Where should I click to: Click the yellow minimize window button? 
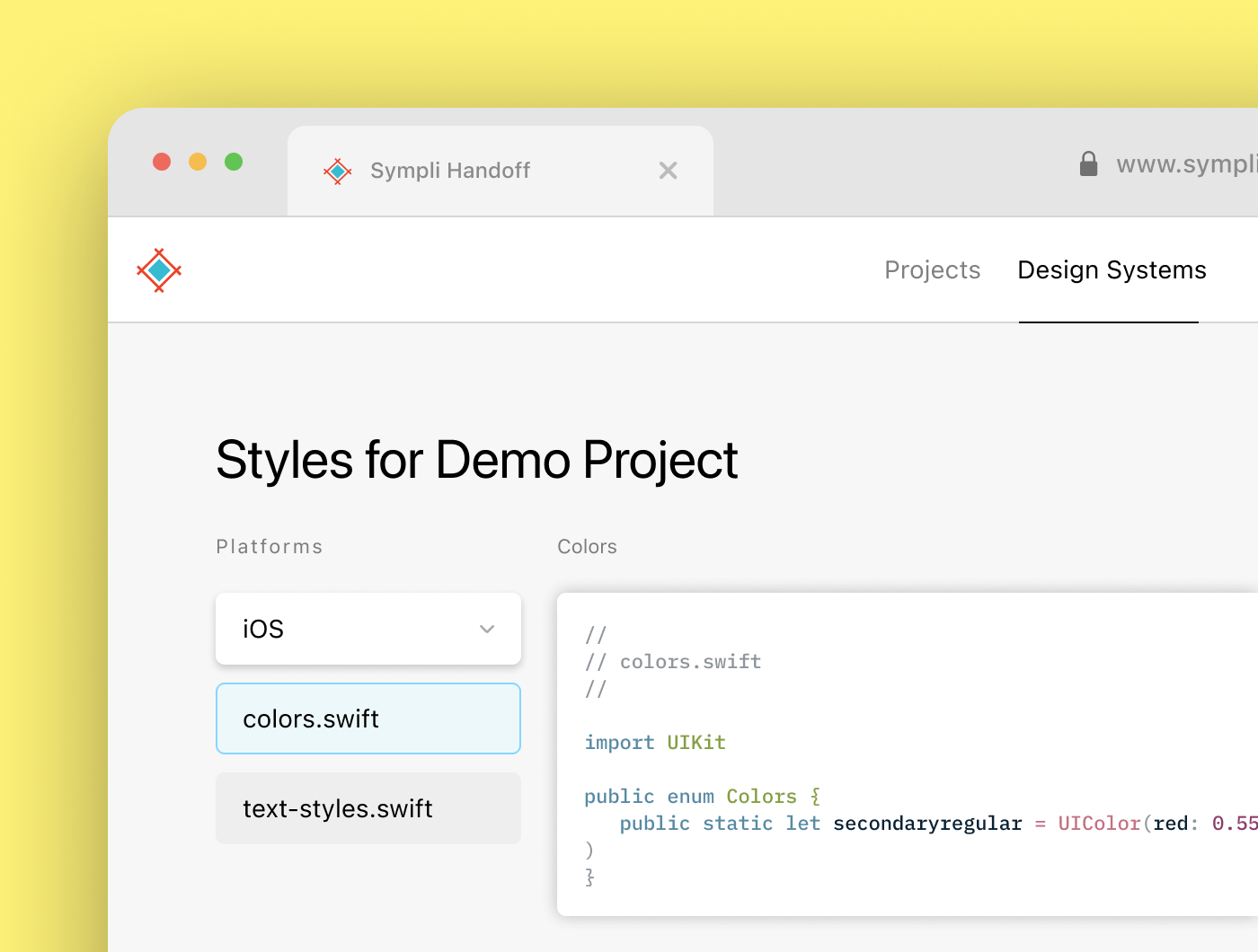point(198,162)
